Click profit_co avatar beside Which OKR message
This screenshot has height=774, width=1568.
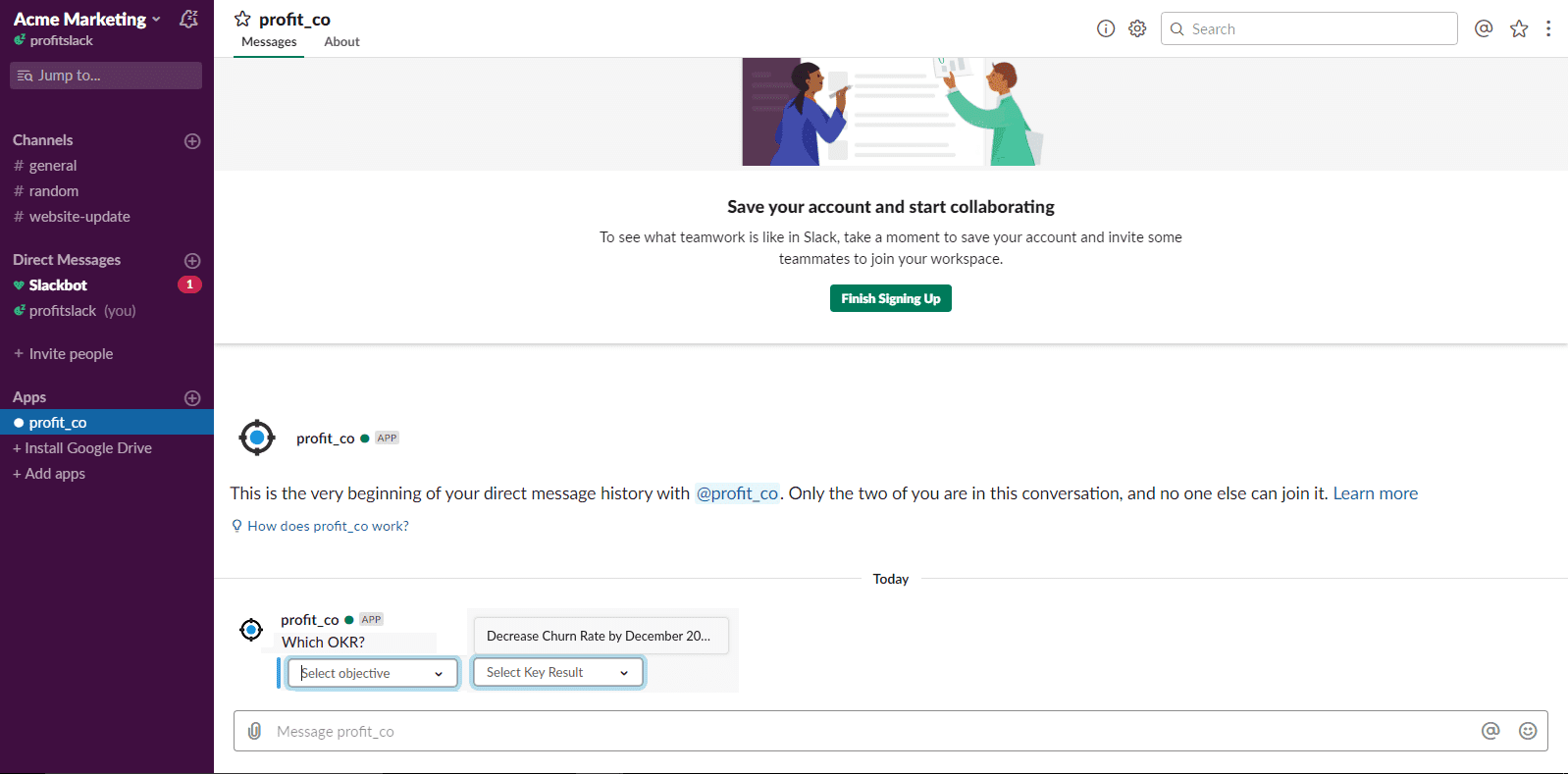tap(251, 629)
